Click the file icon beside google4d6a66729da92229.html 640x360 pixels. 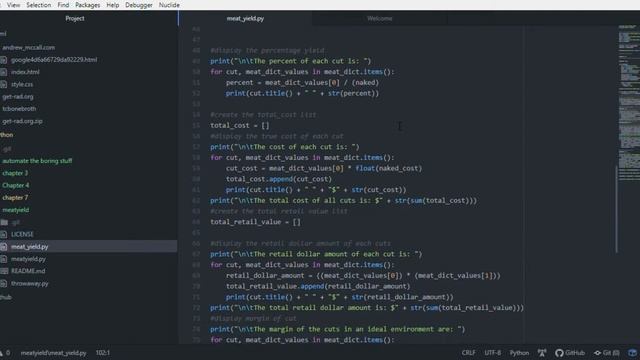coord(4,60)
